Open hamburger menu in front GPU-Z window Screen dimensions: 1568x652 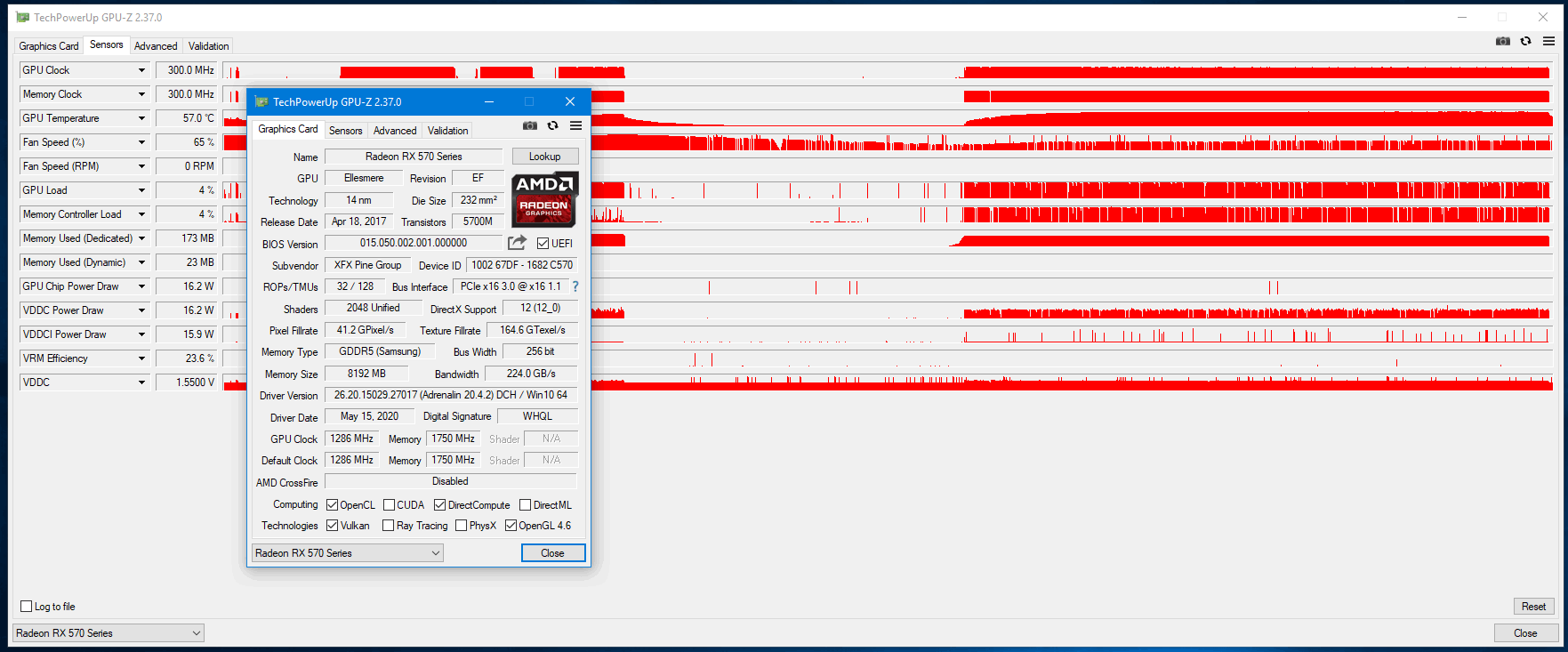[576, 126]
